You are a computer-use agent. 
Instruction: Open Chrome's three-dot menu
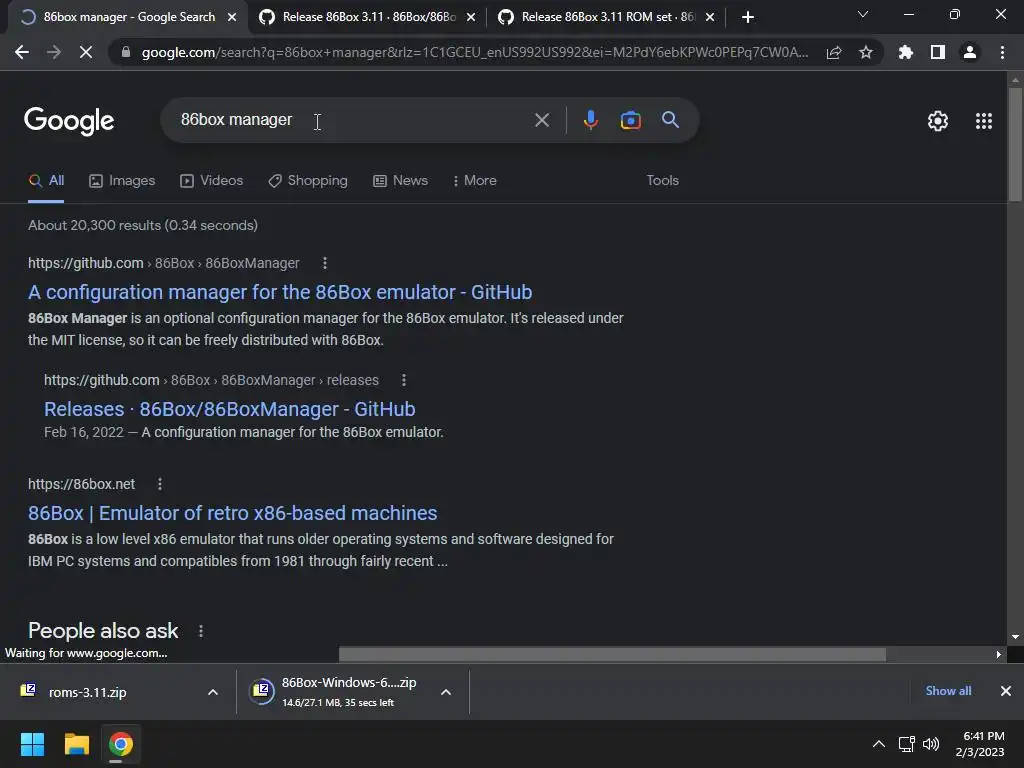(x=1002, y=52)
